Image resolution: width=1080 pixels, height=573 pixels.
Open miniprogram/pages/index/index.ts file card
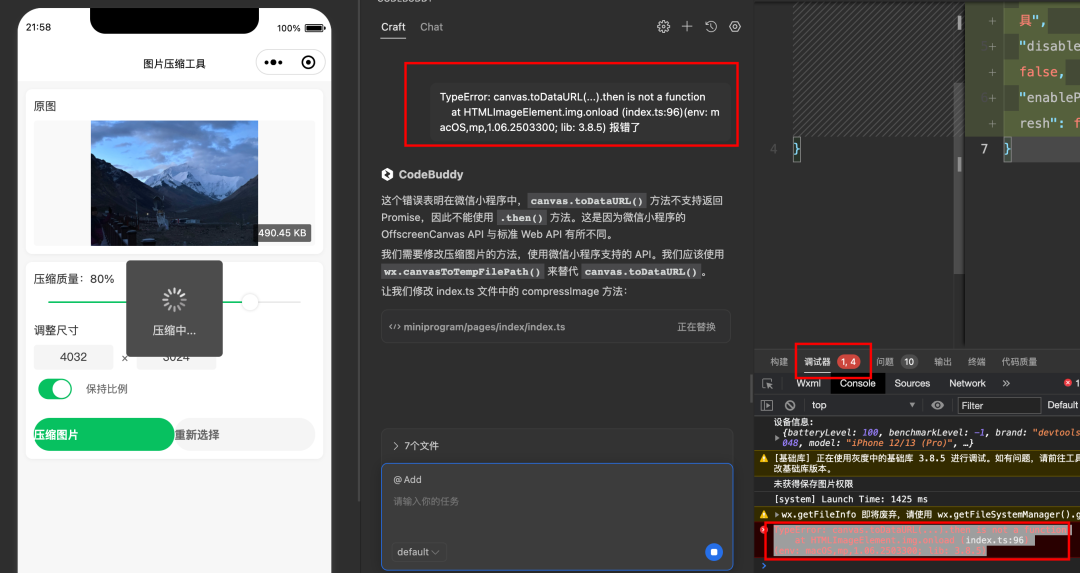click(556, 326)
